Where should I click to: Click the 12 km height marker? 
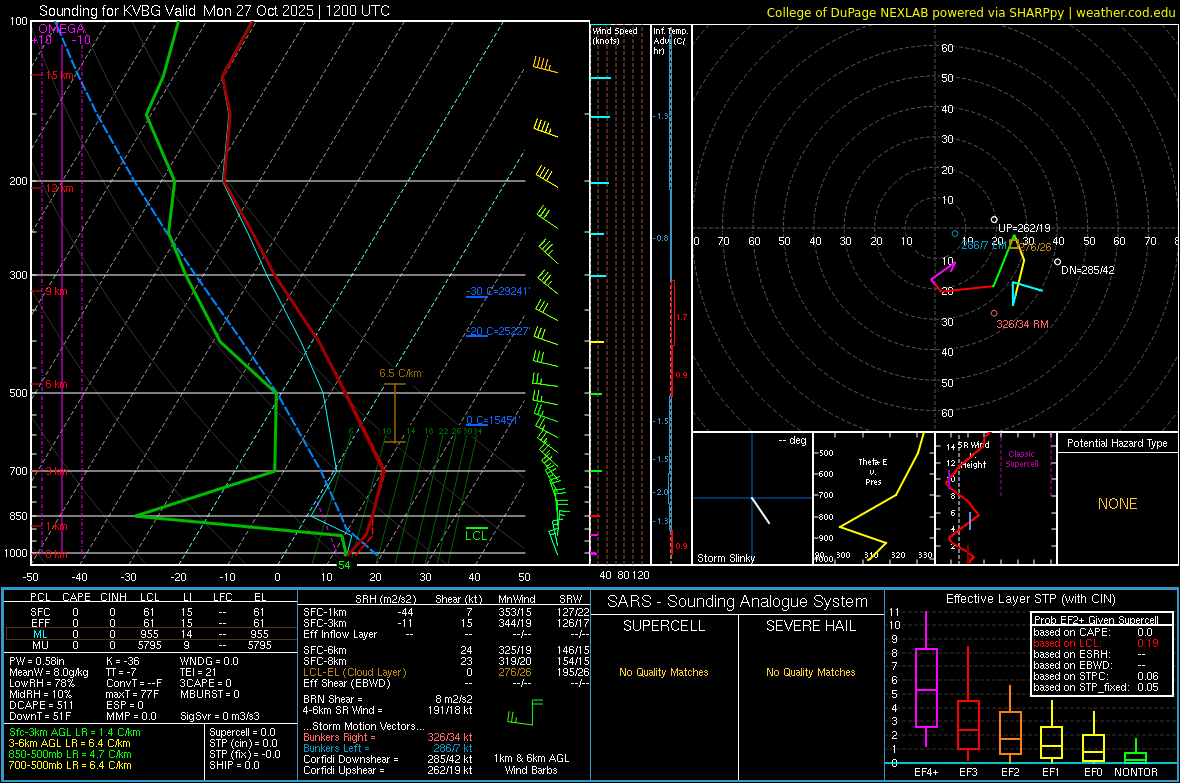[x=59, y=188]
